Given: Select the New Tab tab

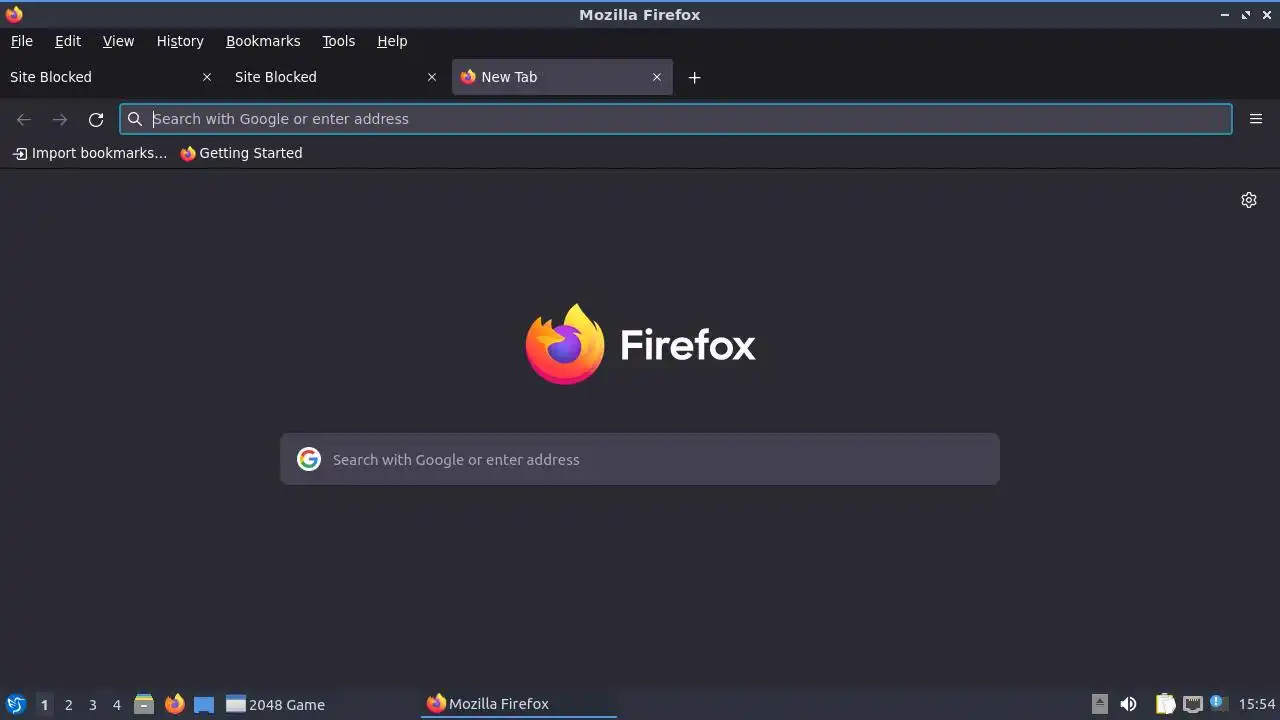Looking at the screenshot, I should coord(562,77).
